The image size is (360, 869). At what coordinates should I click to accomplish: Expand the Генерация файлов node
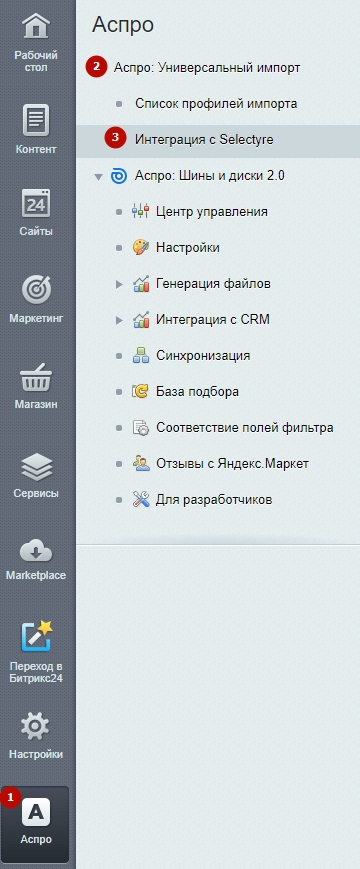(x=119, y=284)
